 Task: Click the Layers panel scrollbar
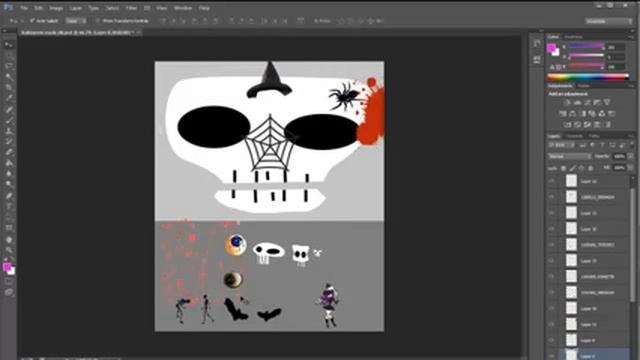[x=633, y=245]
